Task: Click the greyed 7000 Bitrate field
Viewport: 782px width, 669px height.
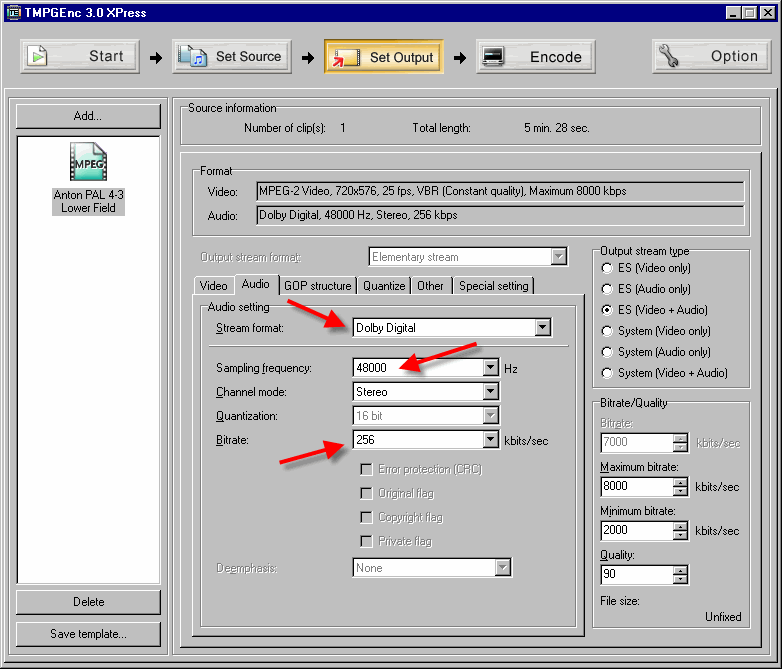Action: pos(637,443)
